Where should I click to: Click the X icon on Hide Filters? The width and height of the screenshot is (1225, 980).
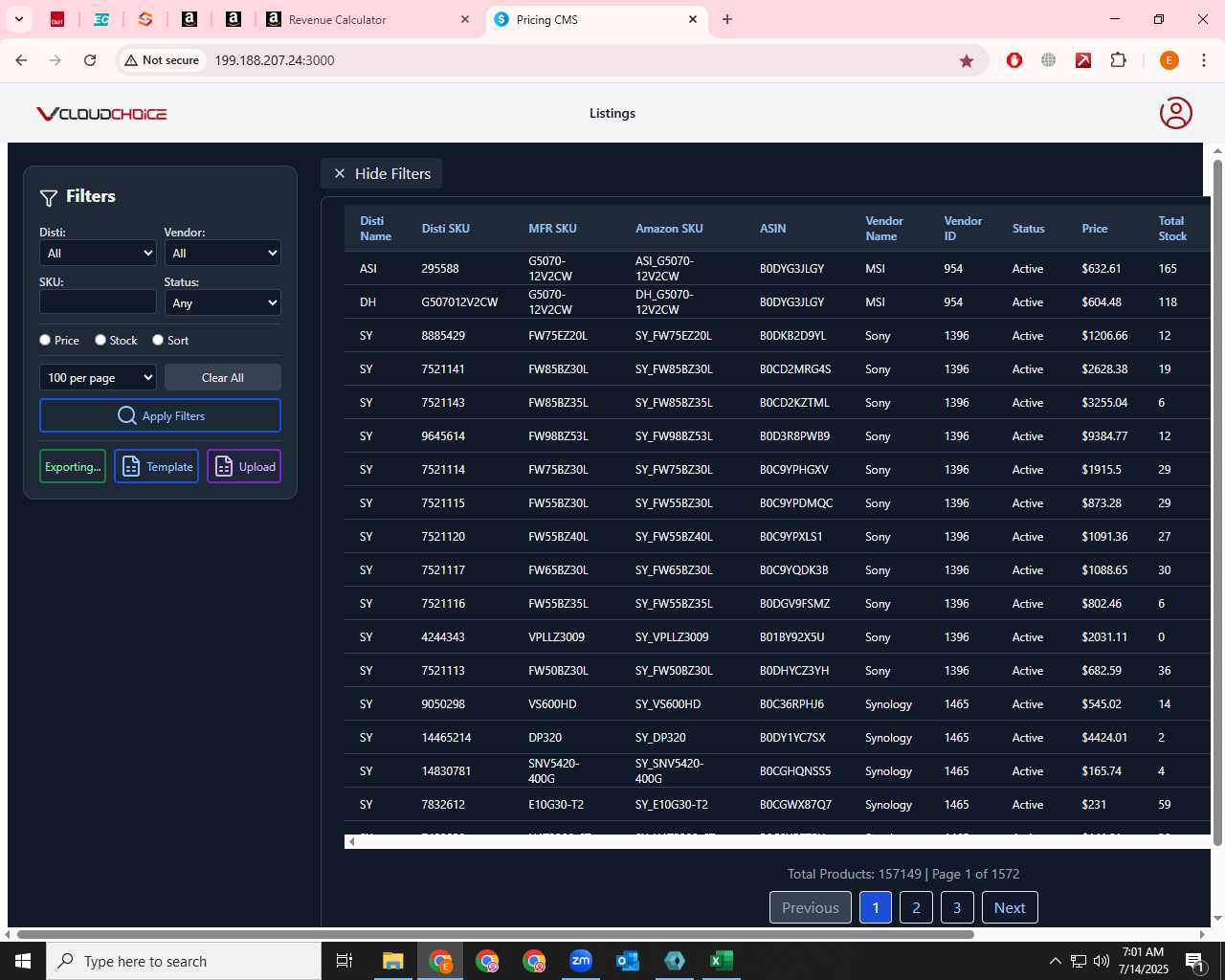(339, 173)
